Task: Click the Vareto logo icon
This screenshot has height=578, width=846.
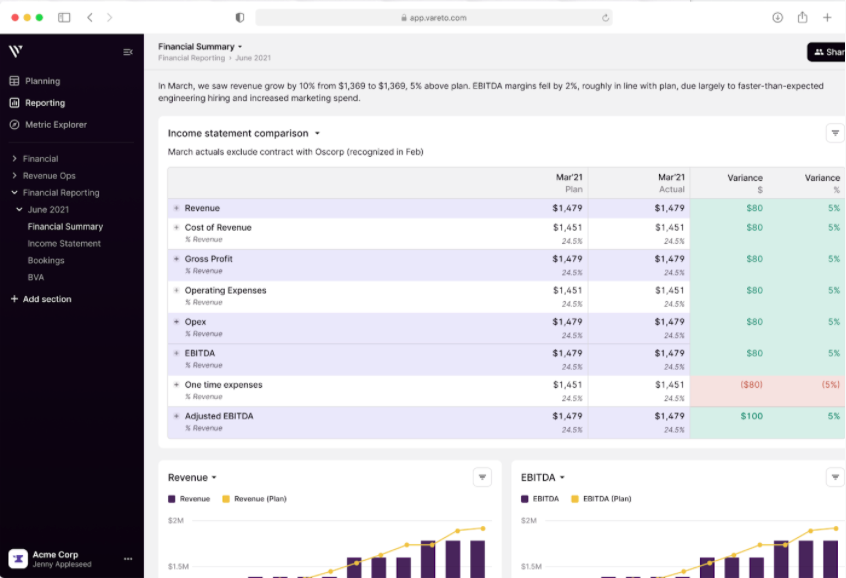Action: [x=15, y=51]
